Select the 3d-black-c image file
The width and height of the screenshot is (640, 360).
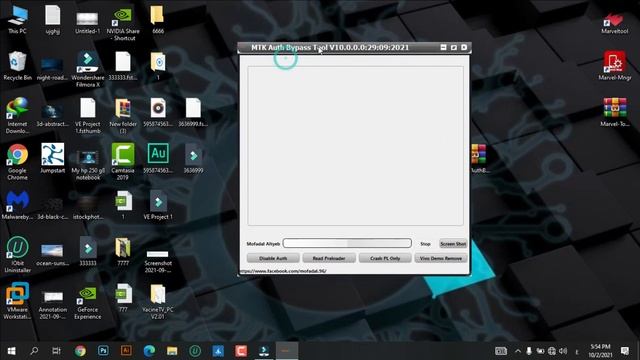click(53, 208)
